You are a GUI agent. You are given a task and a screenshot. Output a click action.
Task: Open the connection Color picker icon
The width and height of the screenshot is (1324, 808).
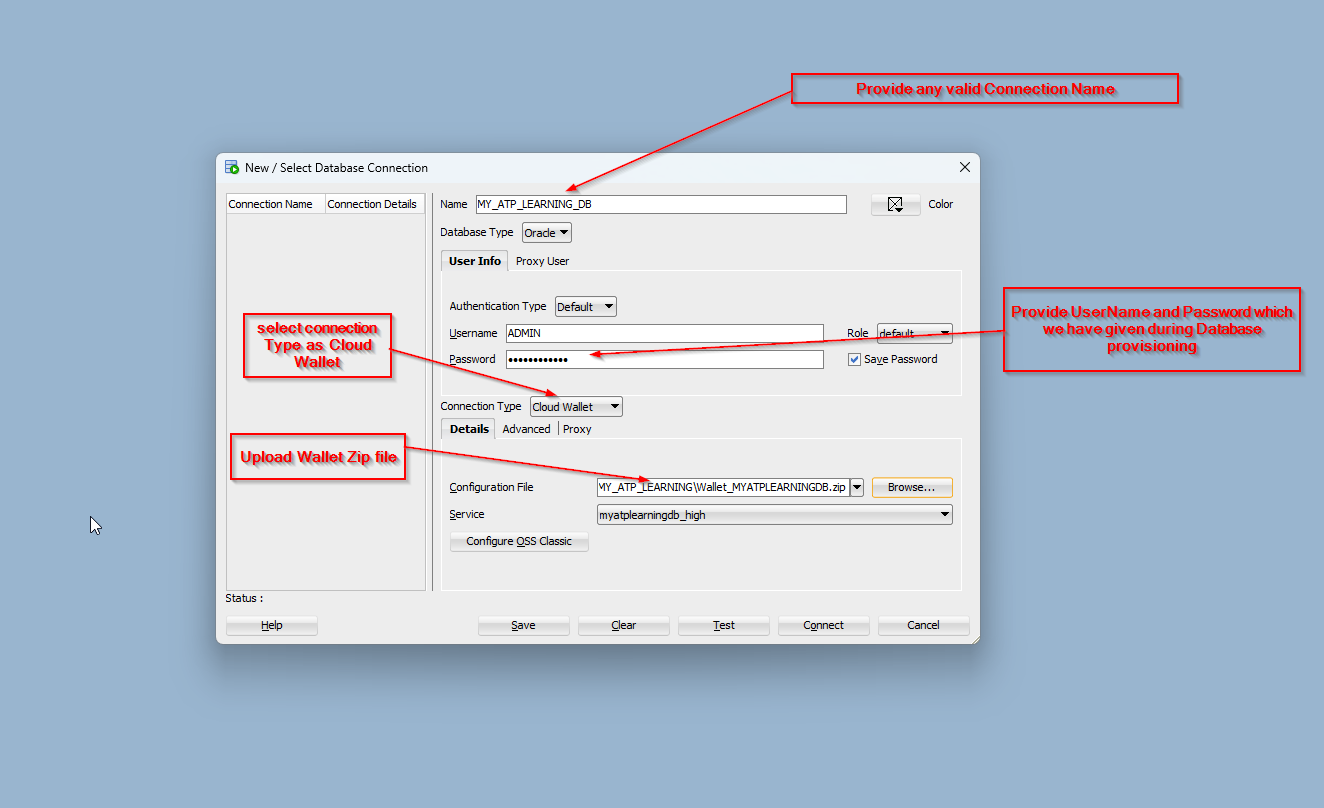895,204
